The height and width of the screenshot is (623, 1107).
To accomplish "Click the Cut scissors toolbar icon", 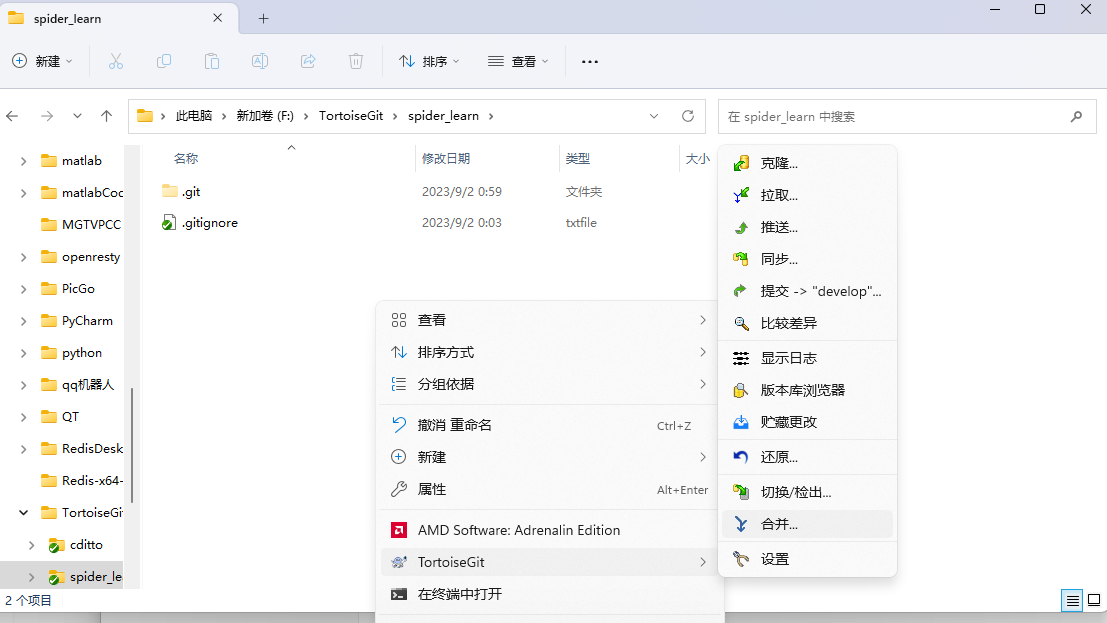I will 116,61.
